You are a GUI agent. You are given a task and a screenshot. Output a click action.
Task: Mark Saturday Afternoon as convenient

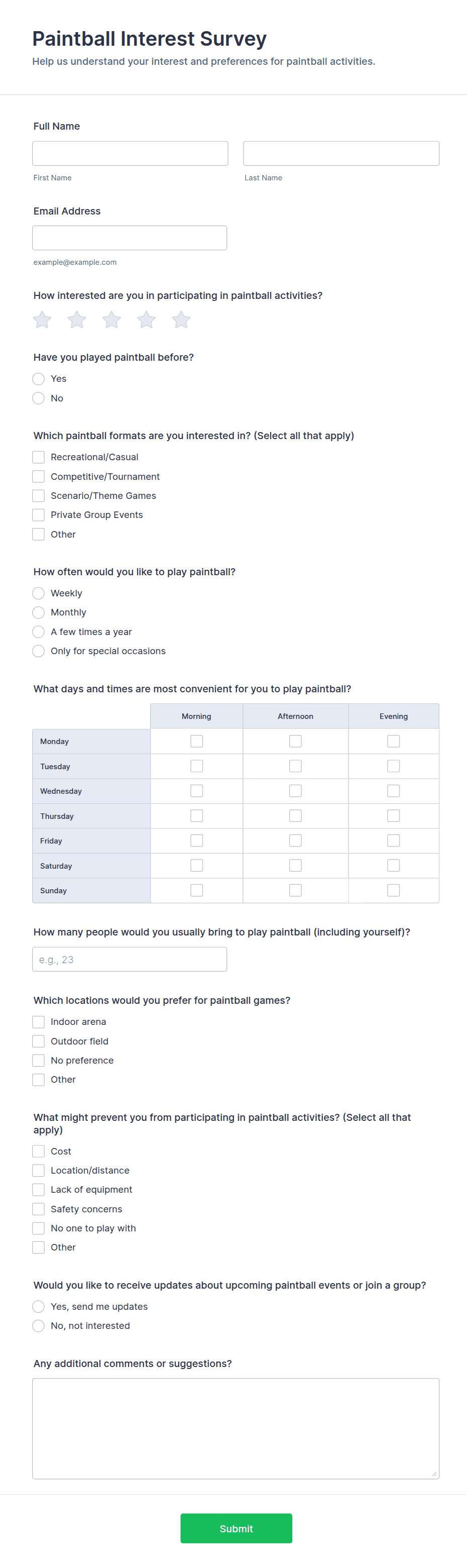296,866
